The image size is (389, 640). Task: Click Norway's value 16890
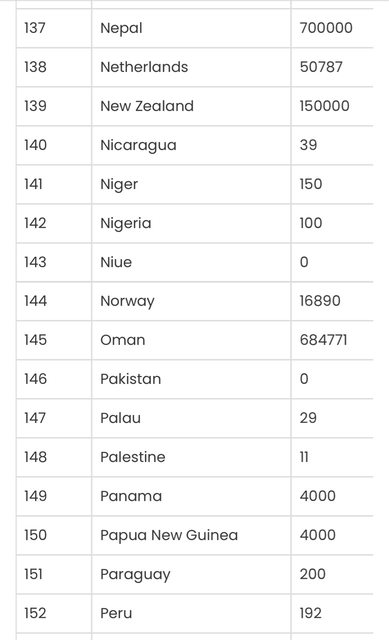320,301
